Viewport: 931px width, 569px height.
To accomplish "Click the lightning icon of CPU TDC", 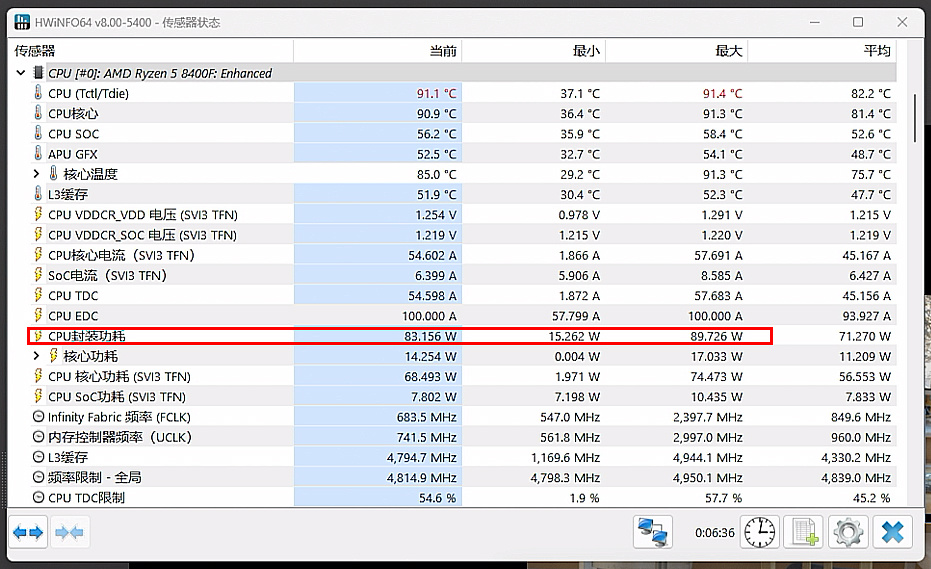I will point(38,295).
